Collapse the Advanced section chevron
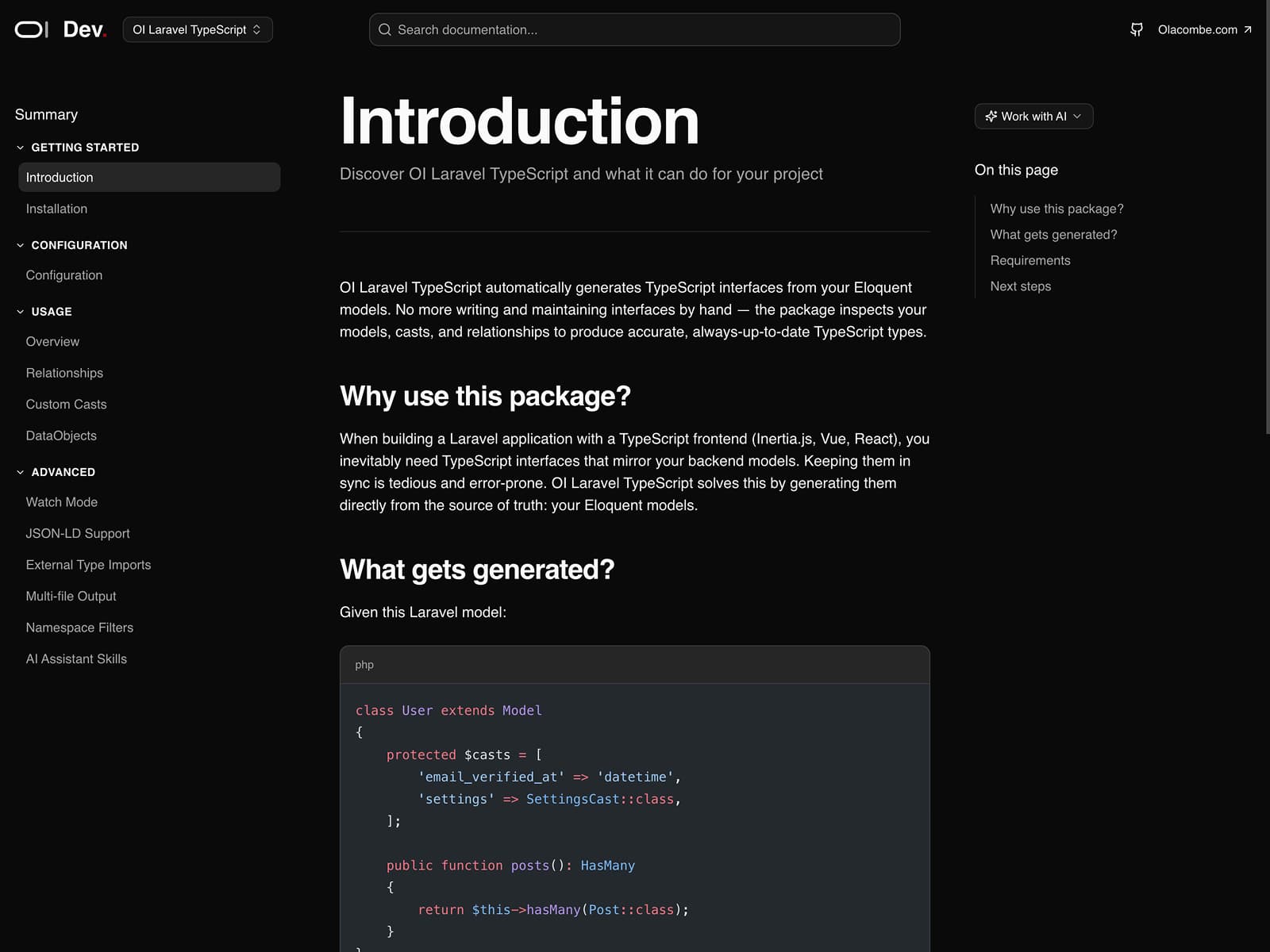 coord(20,472)
